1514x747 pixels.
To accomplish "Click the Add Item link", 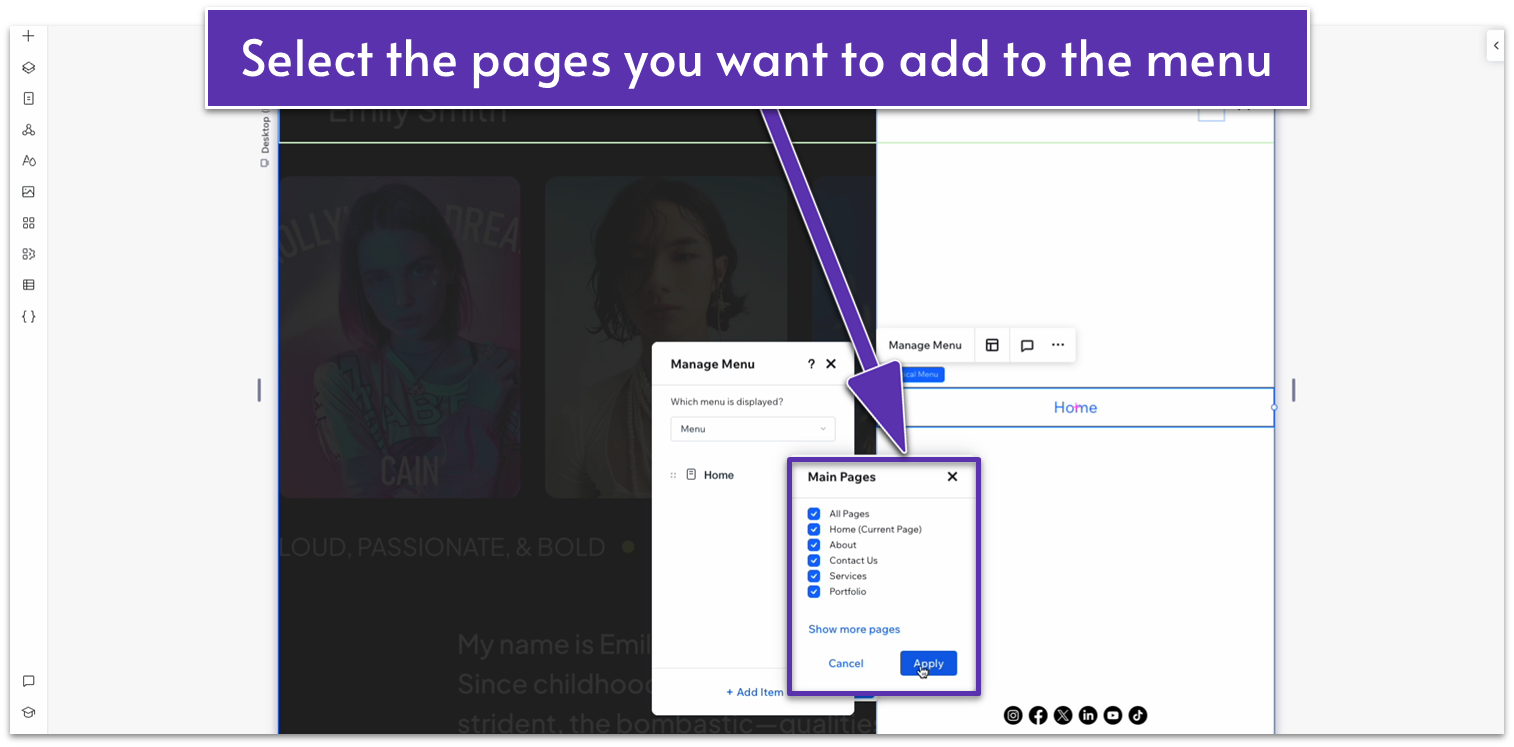I will (x=755, y=692).
